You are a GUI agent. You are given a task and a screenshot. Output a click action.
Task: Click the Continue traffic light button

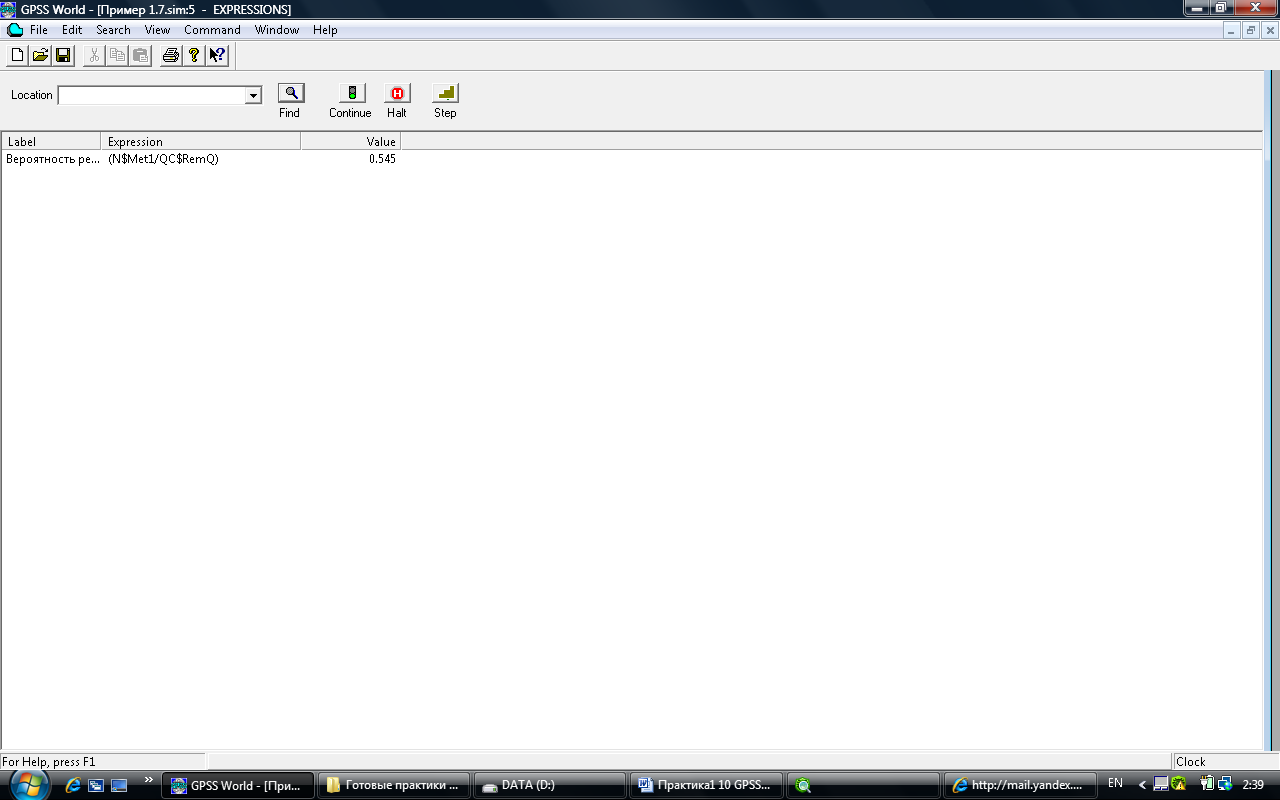[x=351, y=93]
